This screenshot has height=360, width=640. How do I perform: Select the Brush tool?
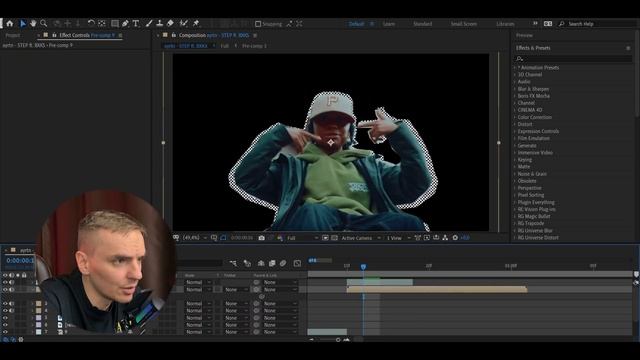(149, 24)
